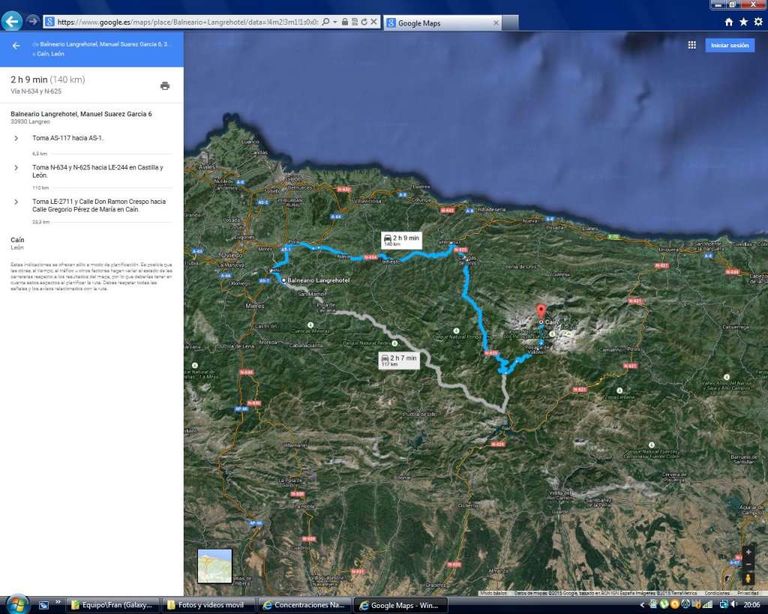The width and height of the screenshot is (768, 614).
Task: Open the Google apps grid
Action: tap(691, 45)
